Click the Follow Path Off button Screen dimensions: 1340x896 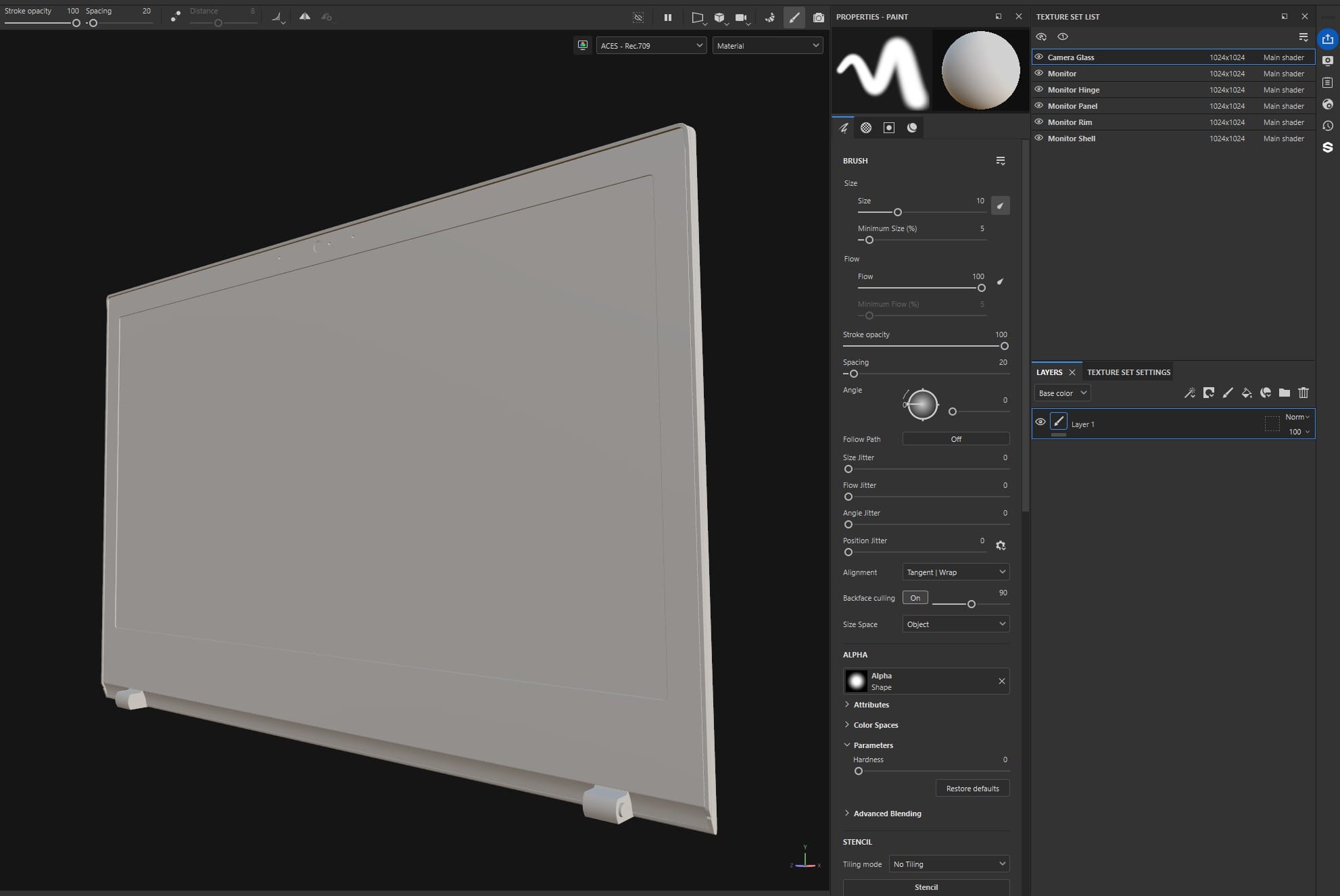955,439
